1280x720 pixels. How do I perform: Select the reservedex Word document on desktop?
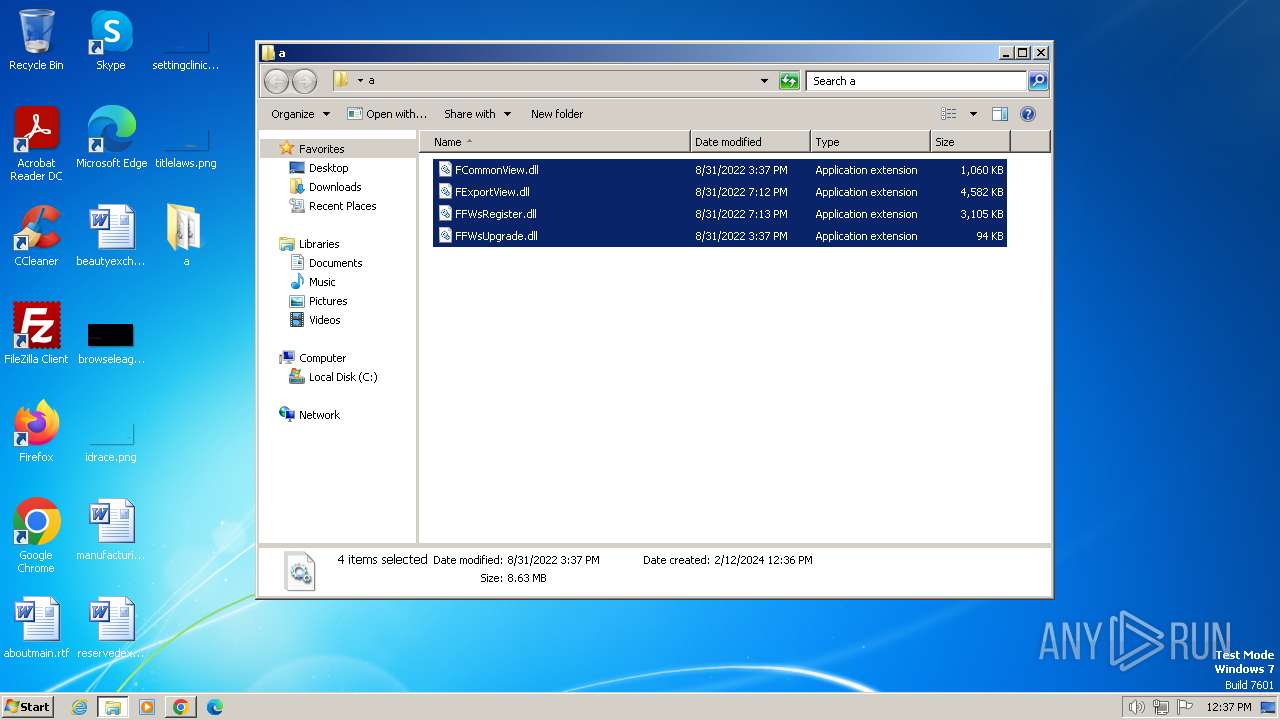click(111, 628)
